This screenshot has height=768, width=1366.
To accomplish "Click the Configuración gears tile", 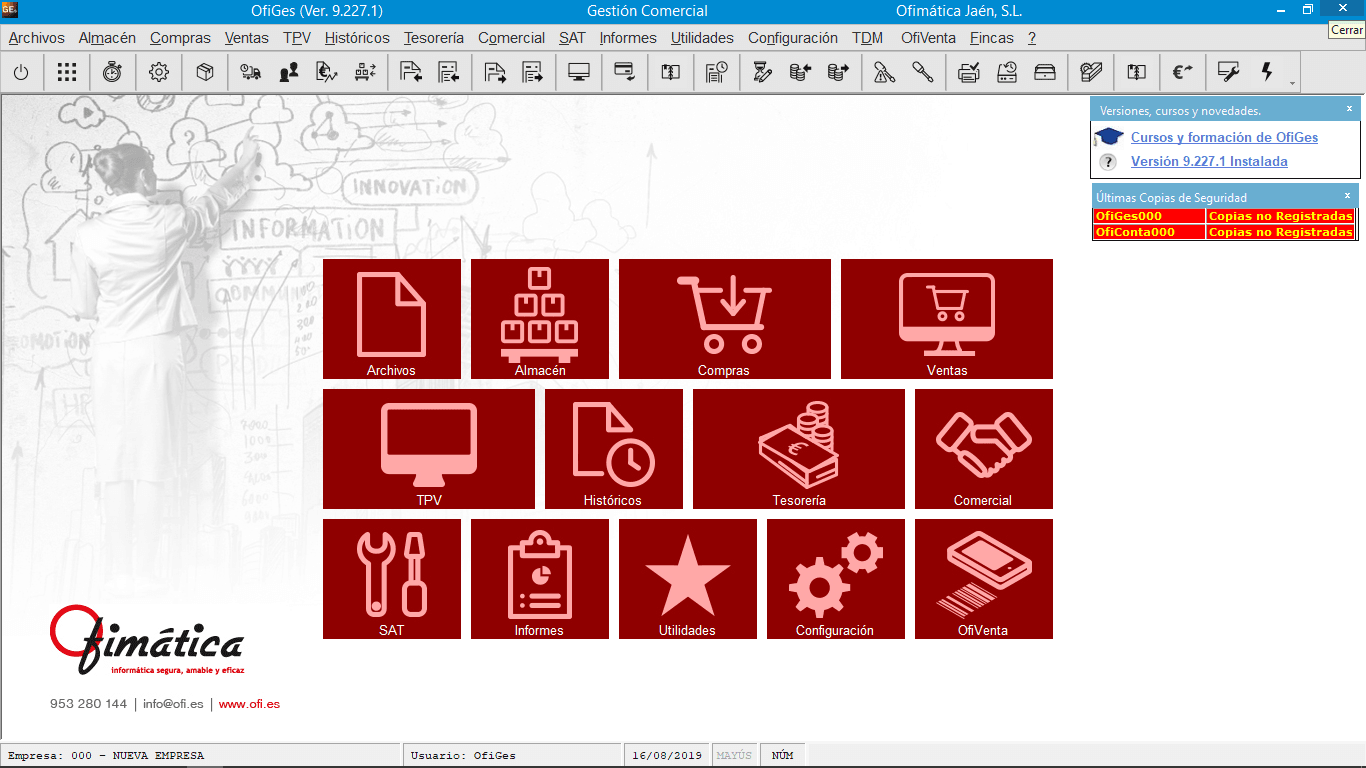I will 836,579.
